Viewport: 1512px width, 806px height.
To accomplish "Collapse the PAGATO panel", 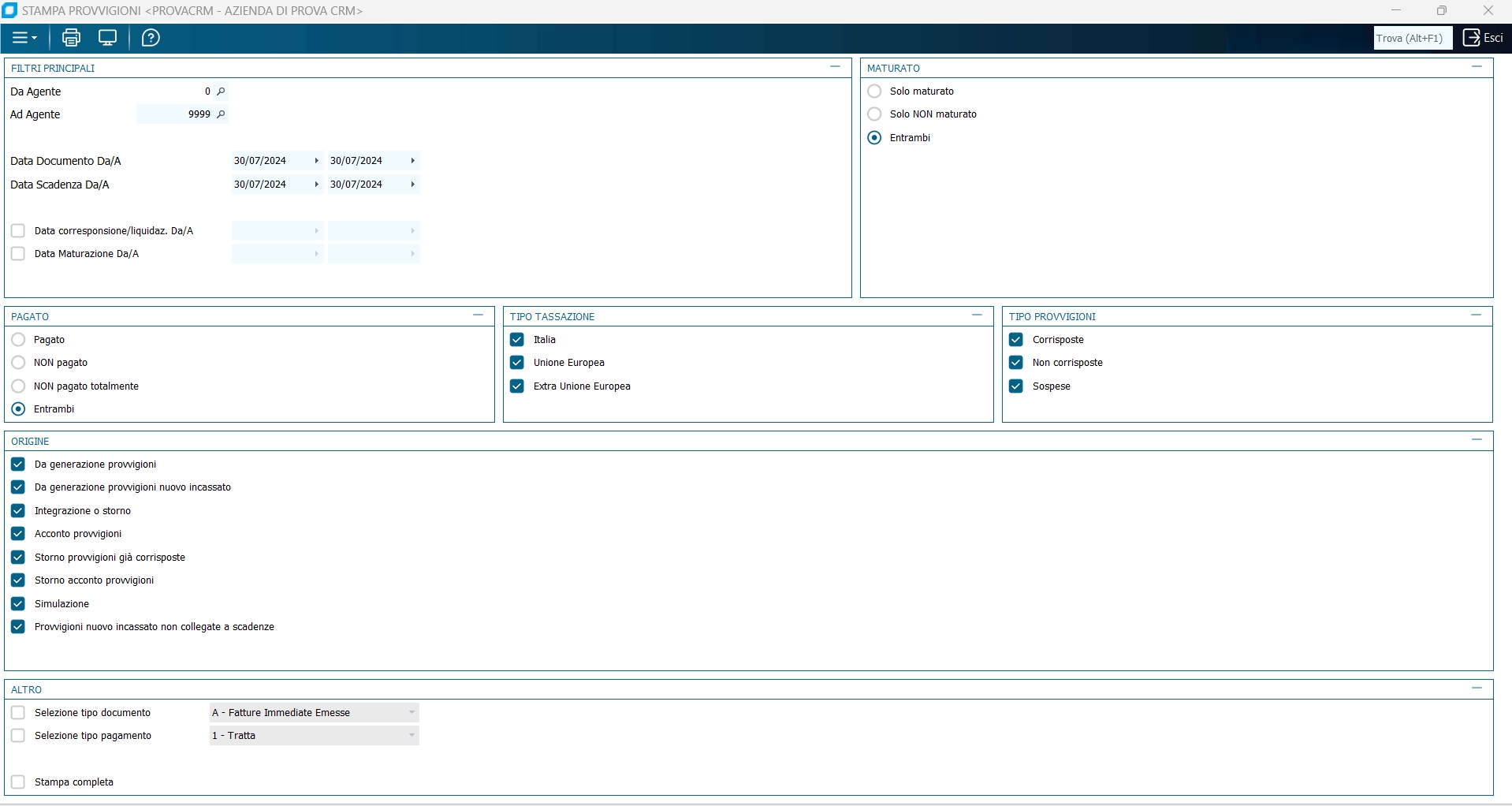I will 478,315.
